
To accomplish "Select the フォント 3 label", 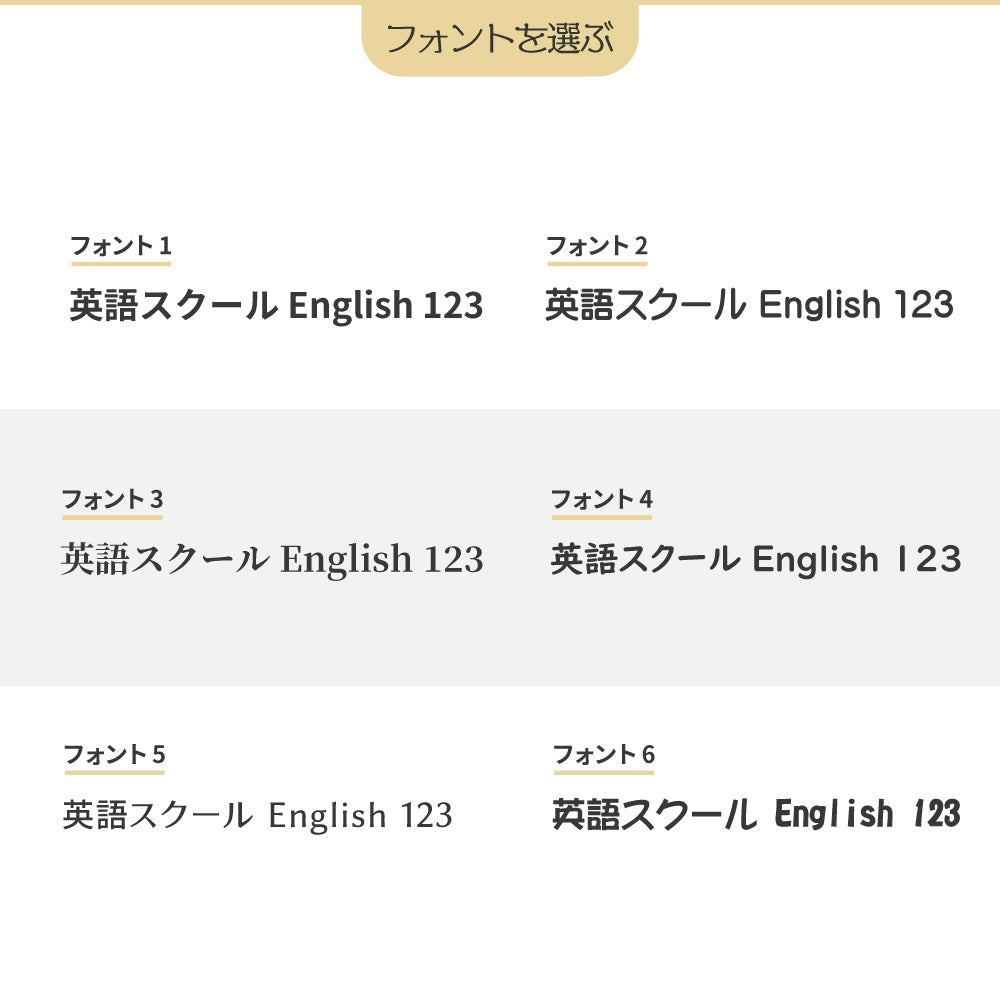I will [112, 499].
